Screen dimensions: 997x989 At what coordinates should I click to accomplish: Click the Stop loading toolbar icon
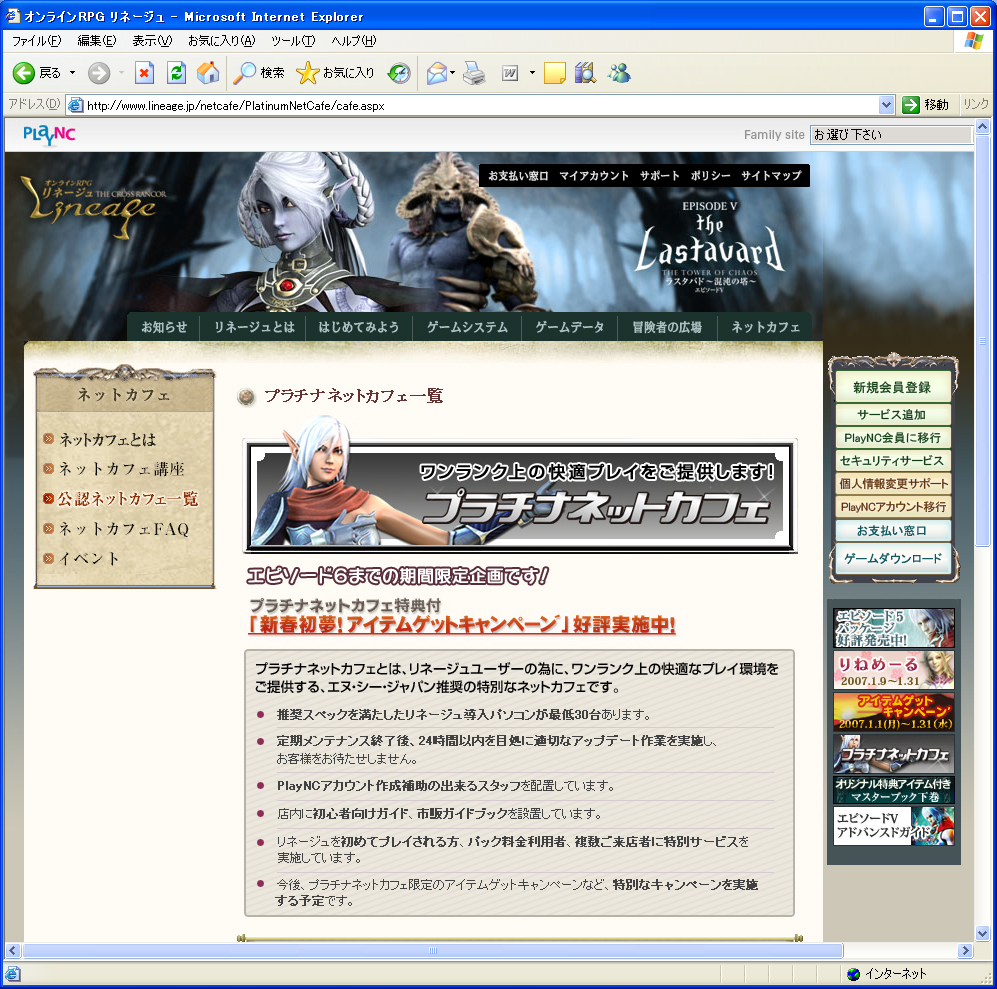tap(144, 73)
